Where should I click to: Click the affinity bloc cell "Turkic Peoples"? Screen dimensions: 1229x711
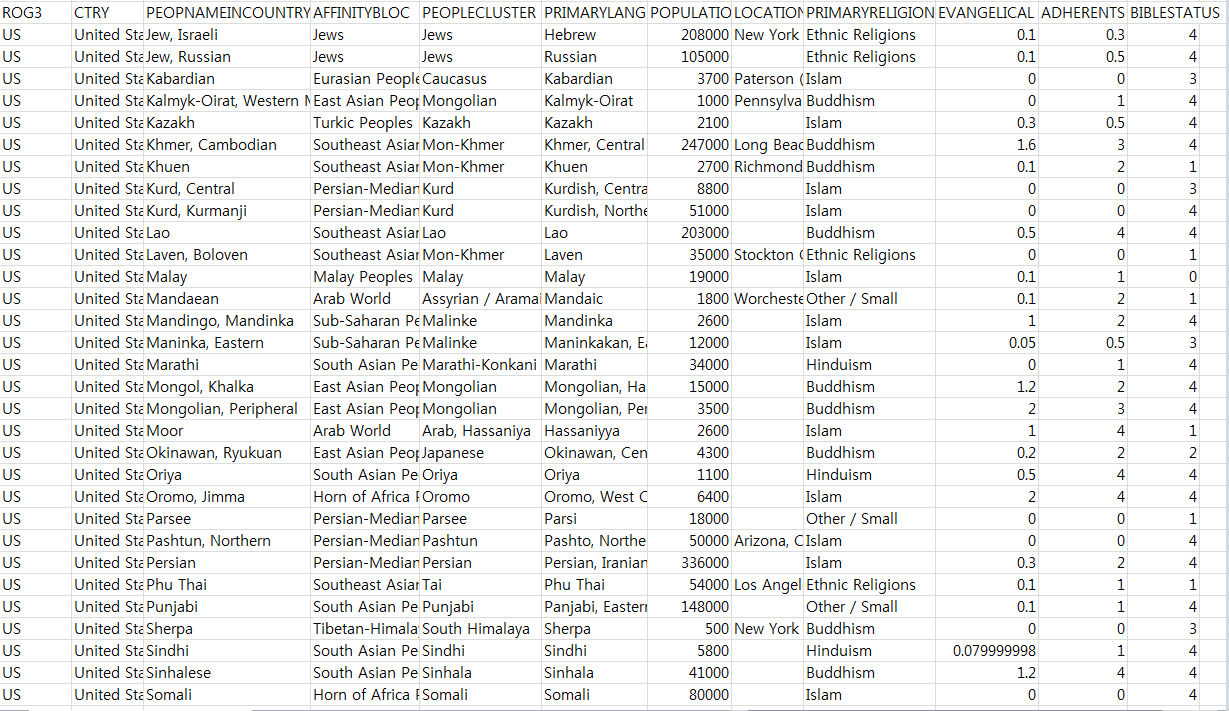pos(365,123)
